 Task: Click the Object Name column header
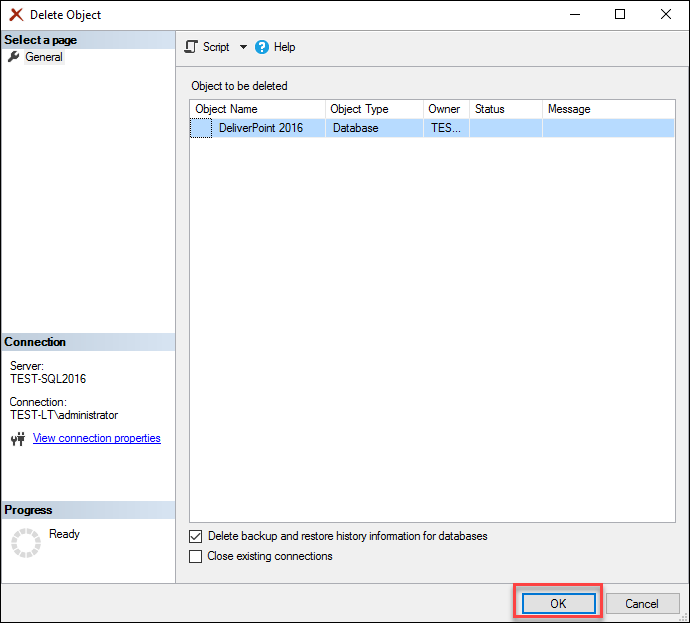point(257,109)
